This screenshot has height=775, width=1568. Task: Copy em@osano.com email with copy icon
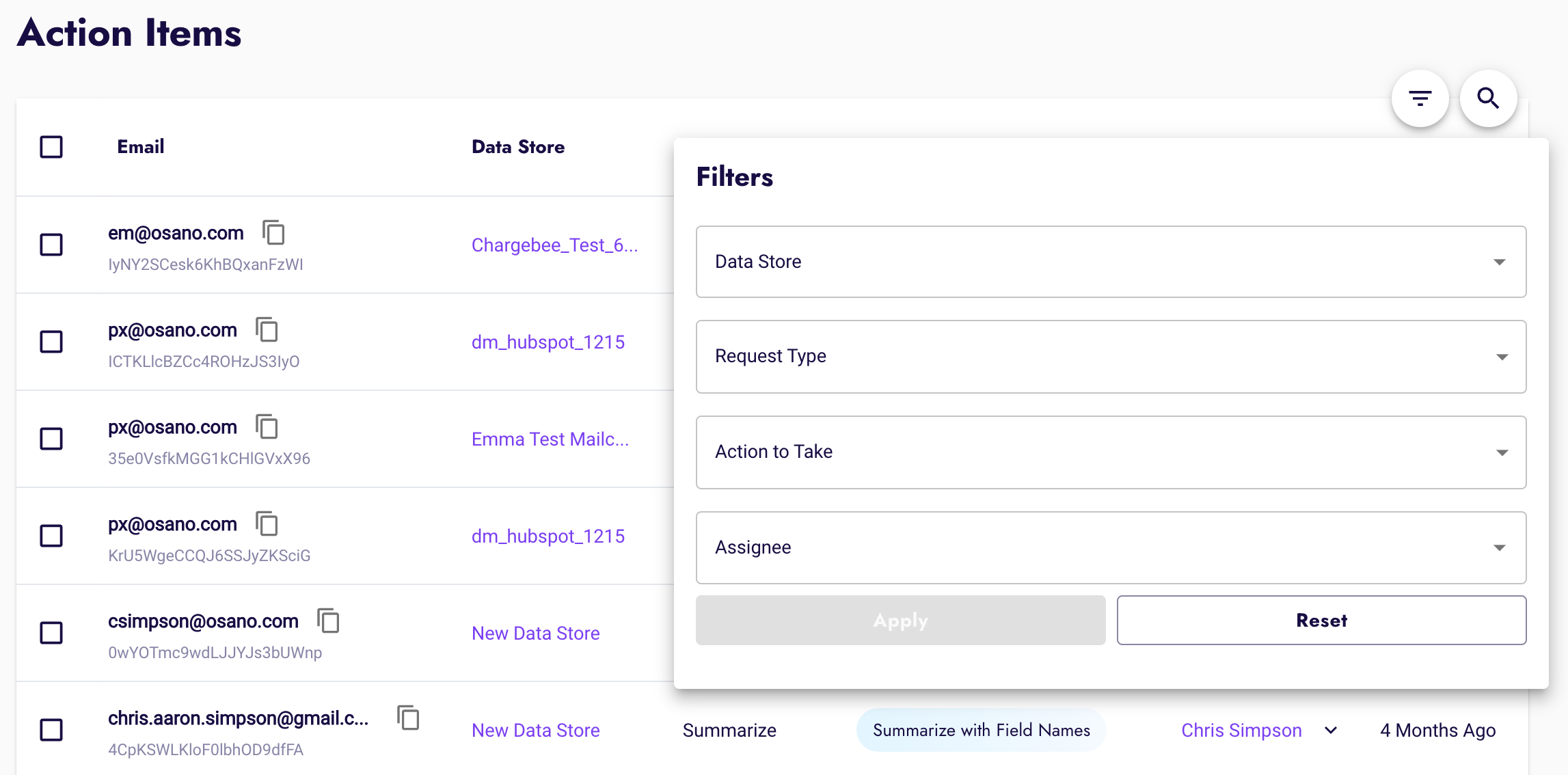click(x=273, y=233)
